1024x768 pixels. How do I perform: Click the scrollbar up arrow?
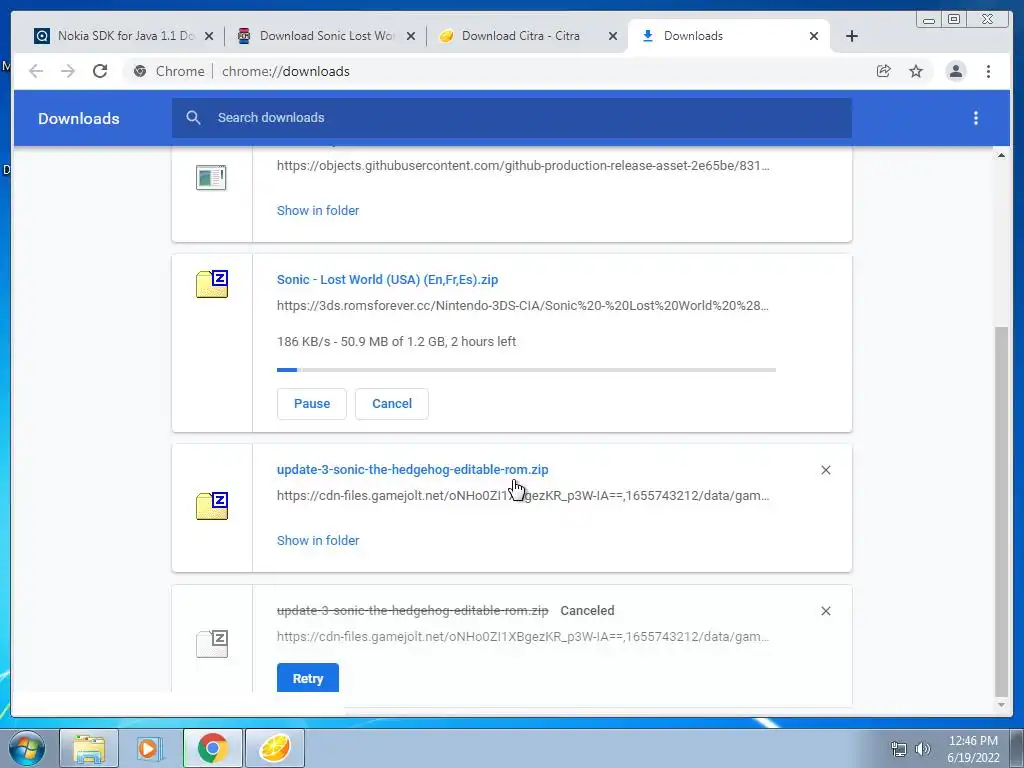coord(1001,155)
